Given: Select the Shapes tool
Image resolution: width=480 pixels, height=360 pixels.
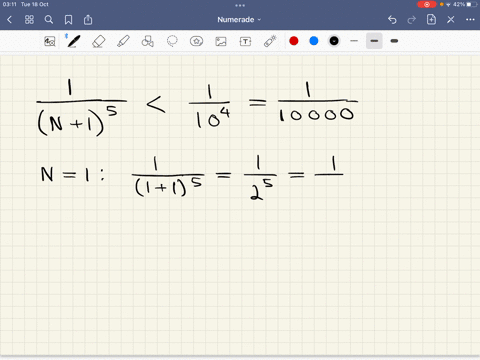Looking at the screenshot, I should 147,41.
